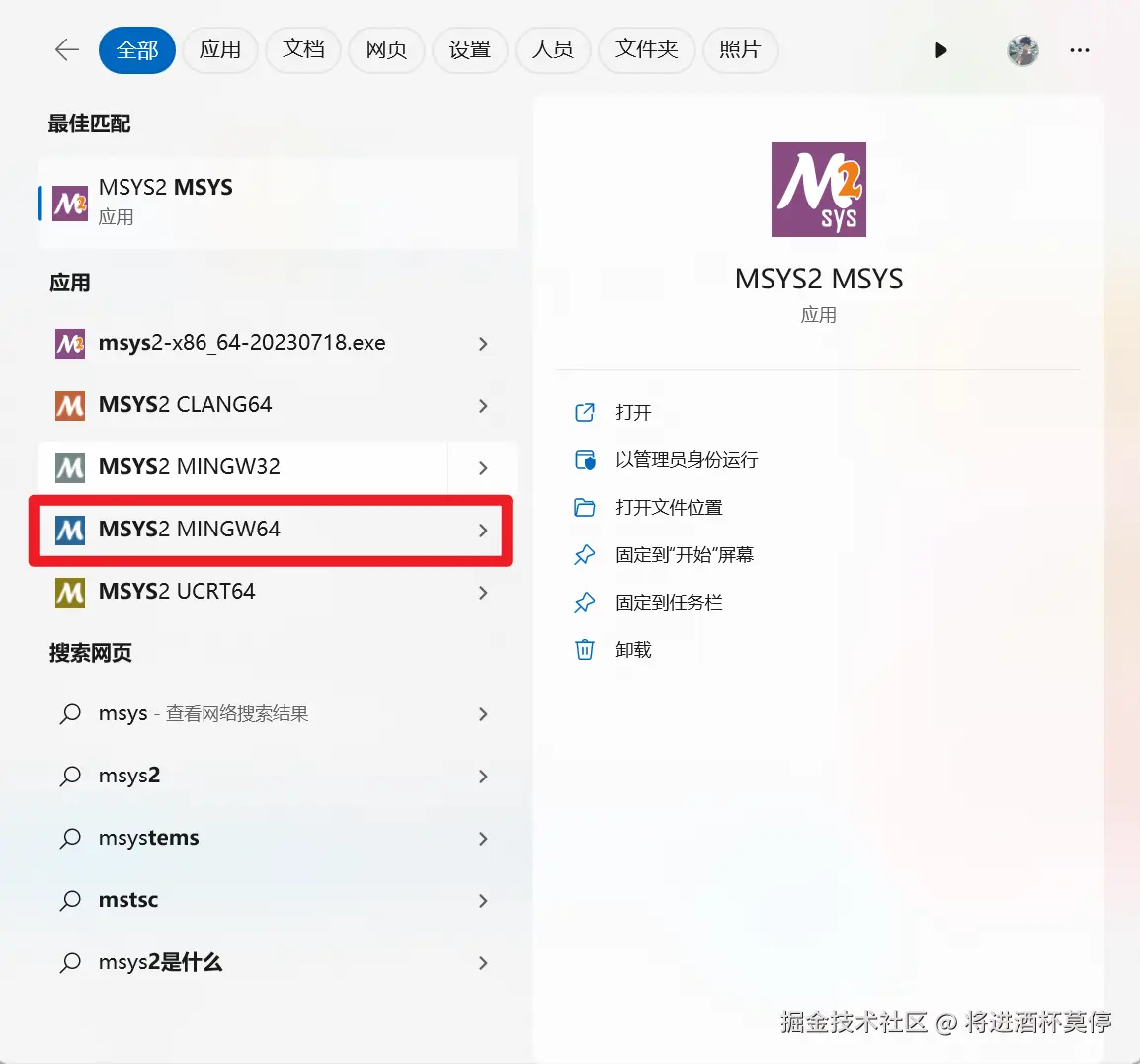The image size is (1140, 1064).
Task: Switch to the 应用 filter tab
Action: 219,49
